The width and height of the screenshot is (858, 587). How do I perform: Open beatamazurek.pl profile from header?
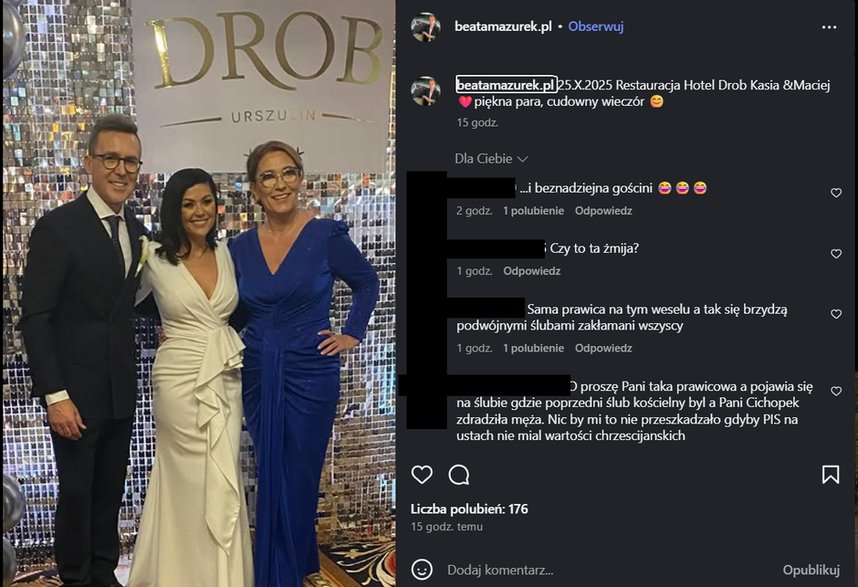(x=503, y=26)
